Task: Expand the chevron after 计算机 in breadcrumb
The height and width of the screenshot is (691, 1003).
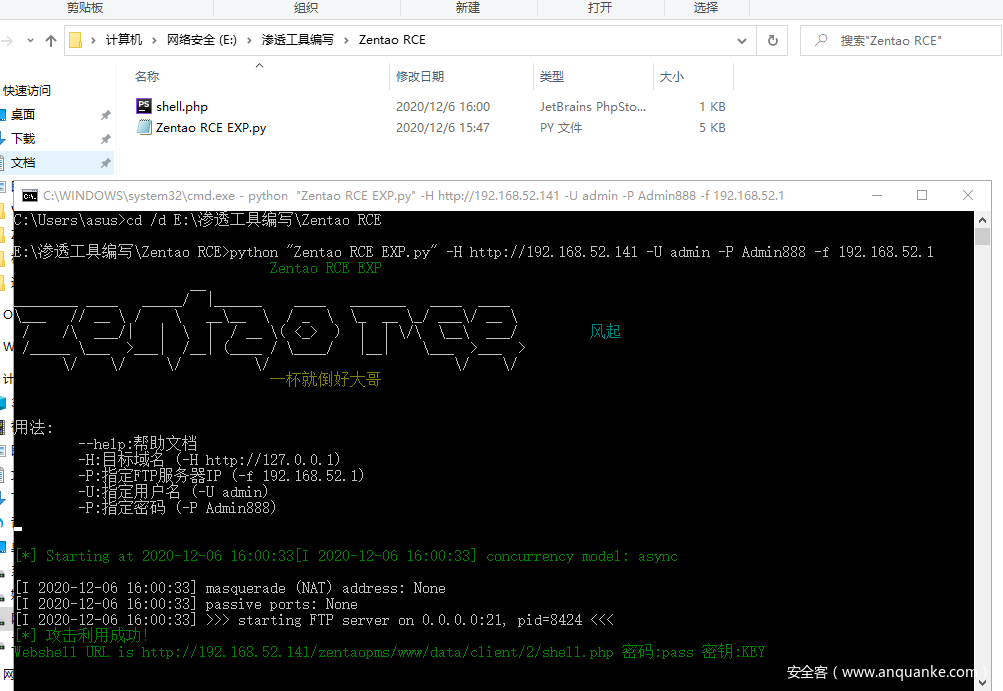Action: point(154,40)
